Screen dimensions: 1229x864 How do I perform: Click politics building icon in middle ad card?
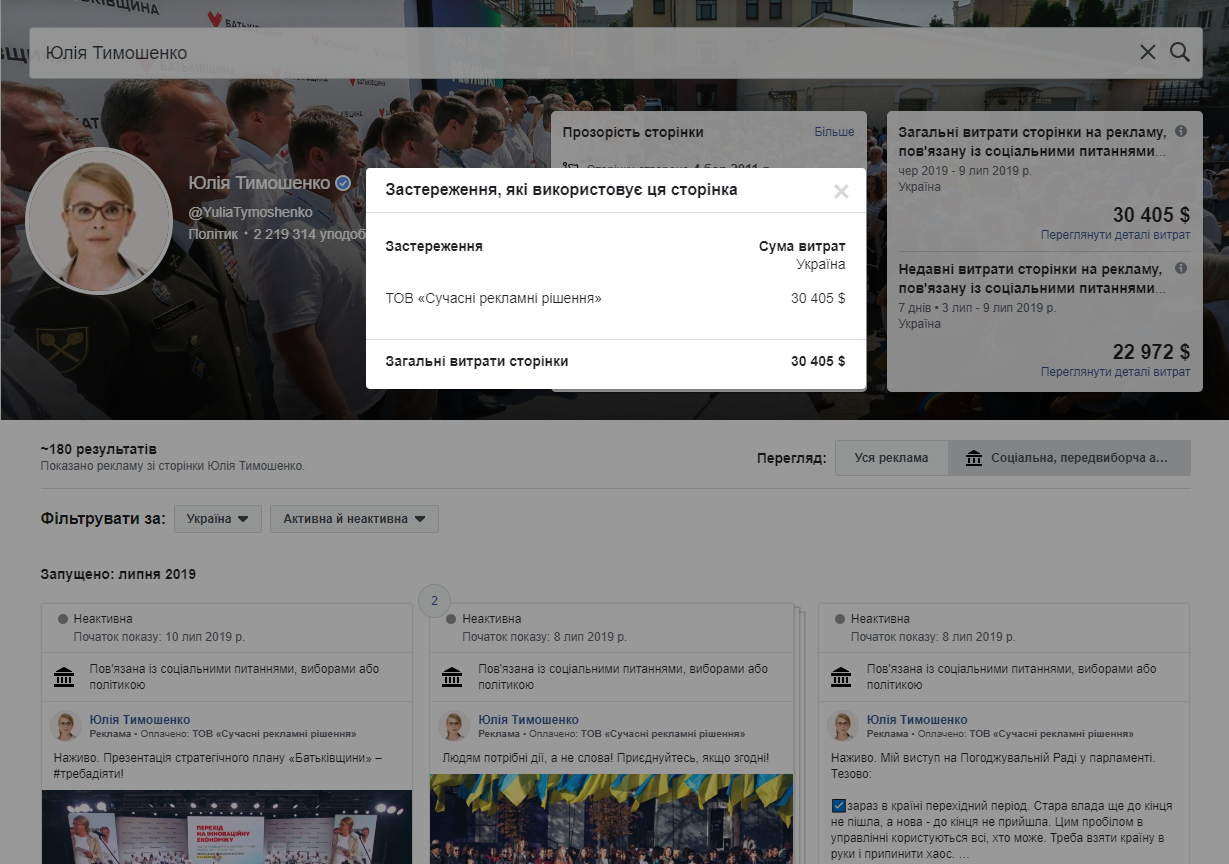(x=453, y=677)
